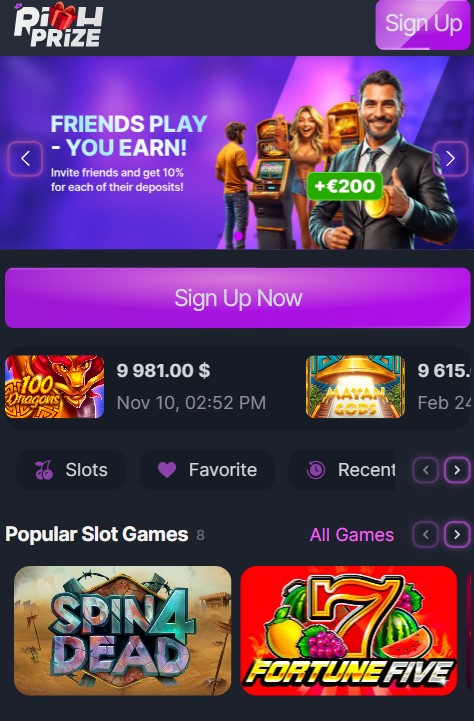
Task: Select the clock Recent icon
Action: pos(316,470)
